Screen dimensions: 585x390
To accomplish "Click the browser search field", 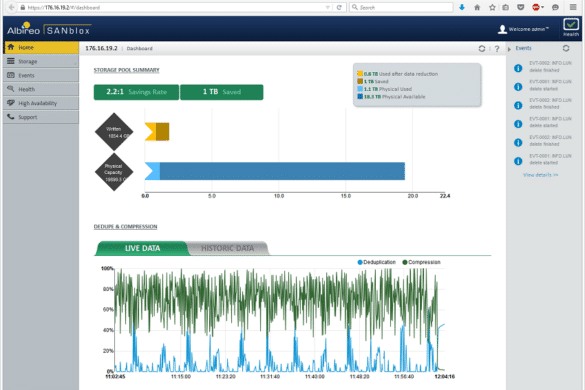I will click(401, 7).
